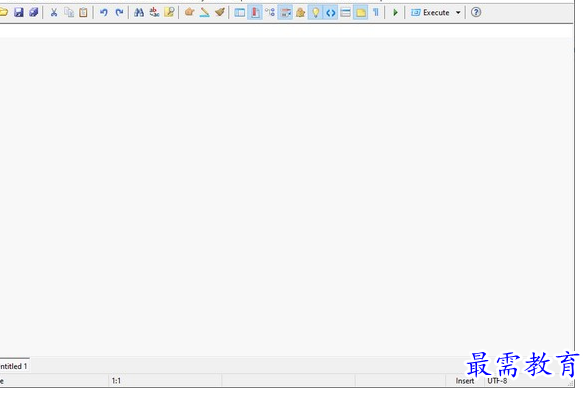Click the Insert mode status indicator

[465, 381]
